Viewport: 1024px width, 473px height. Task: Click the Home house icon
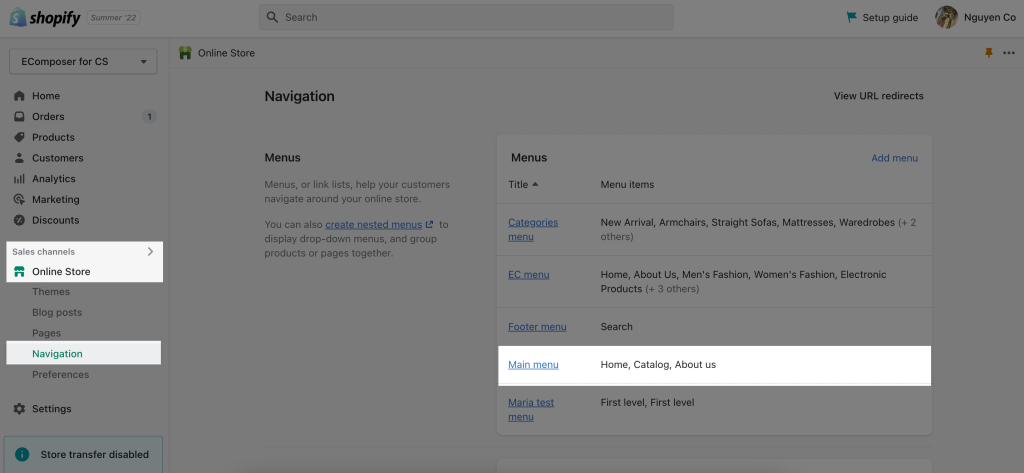(x=20, y=96)
